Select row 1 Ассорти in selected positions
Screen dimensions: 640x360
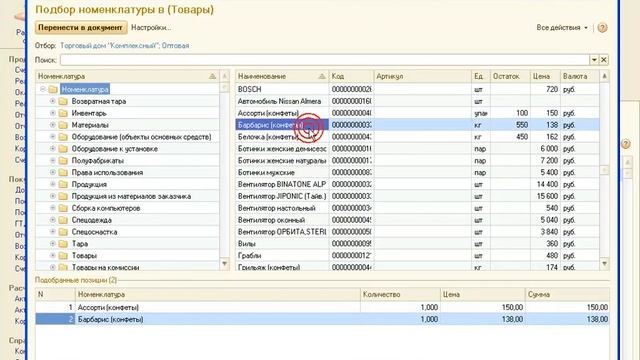pos(322,307)
